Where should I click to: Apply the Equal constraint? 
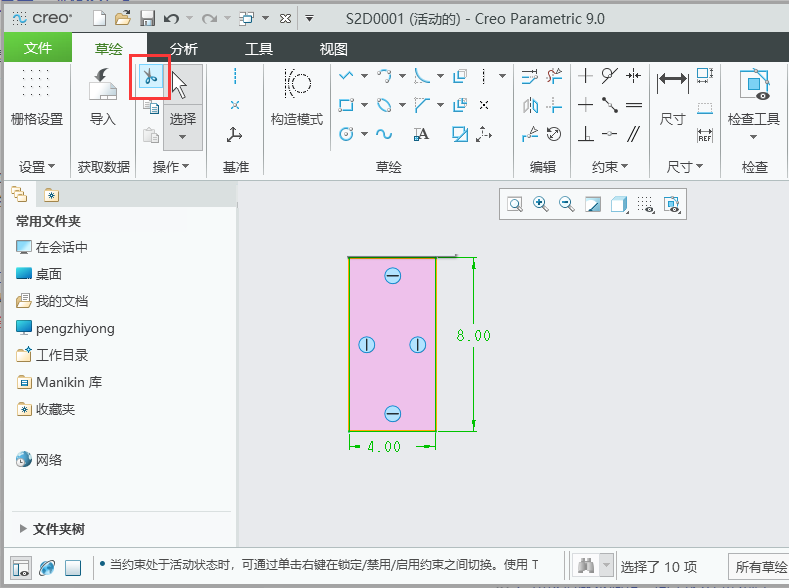pos(634,105)
